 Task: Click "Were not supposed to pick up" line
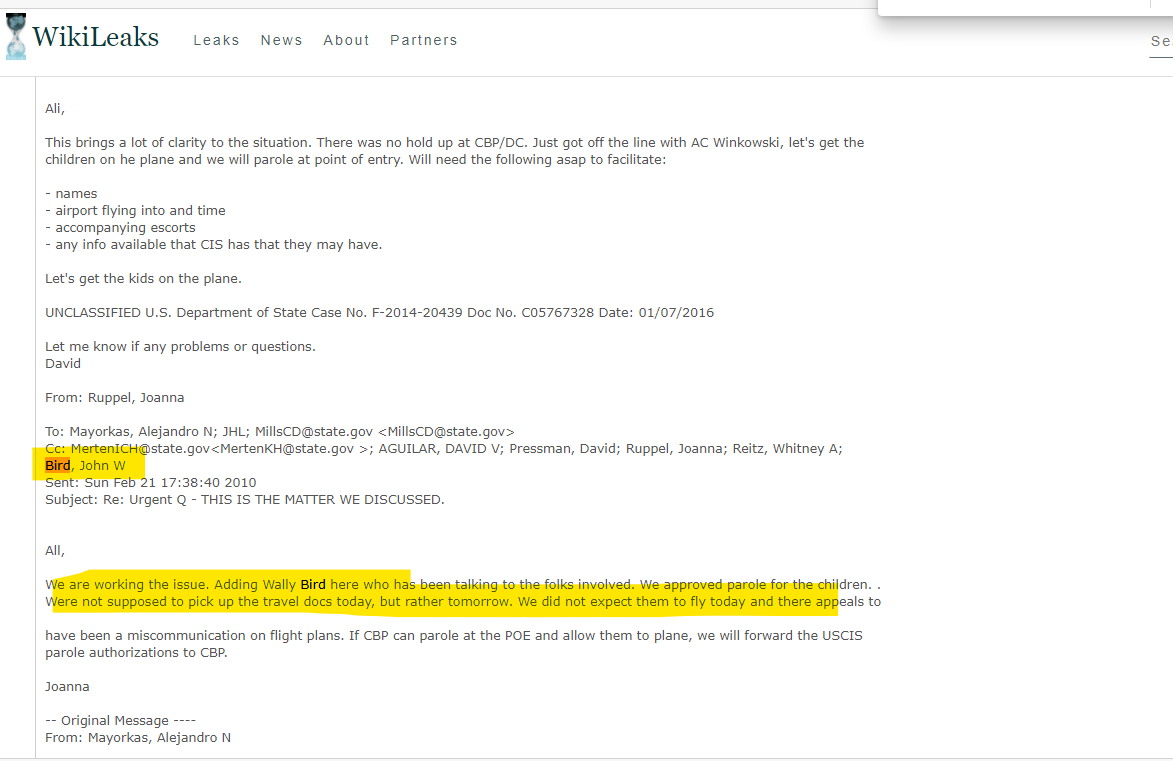point(463,602)
